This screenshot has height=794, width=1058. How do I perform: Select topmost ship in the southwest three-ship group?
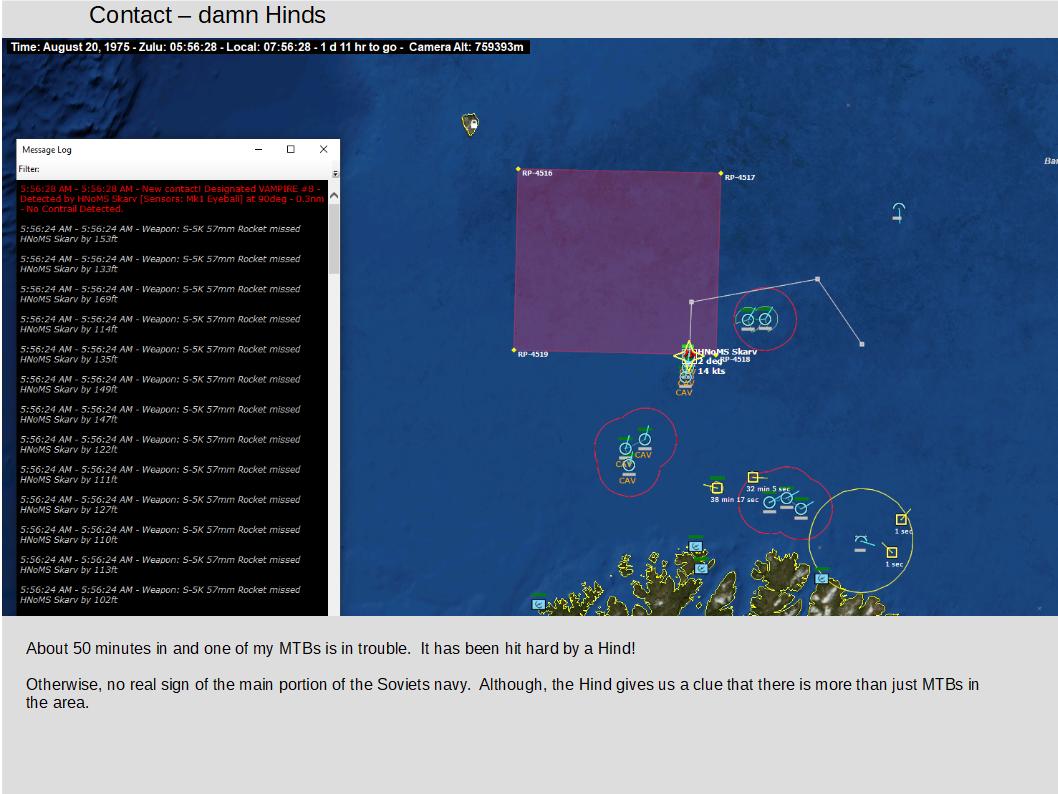click(645, 438)
